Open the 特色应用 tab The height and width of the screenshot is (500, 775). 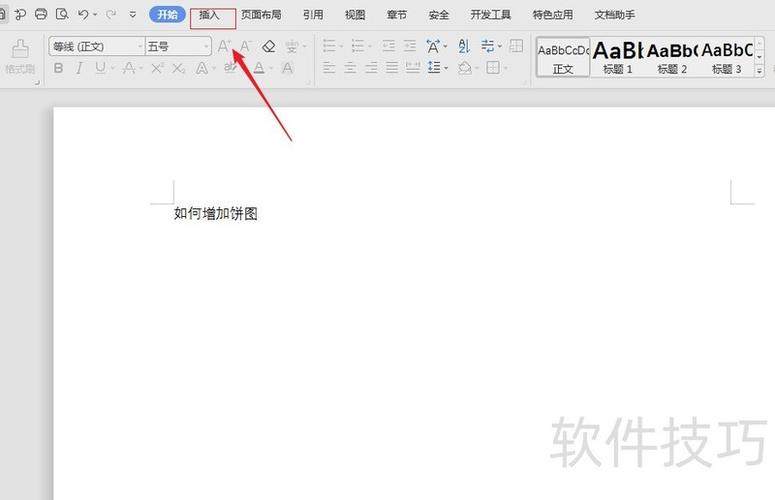[x=553, y=15]
